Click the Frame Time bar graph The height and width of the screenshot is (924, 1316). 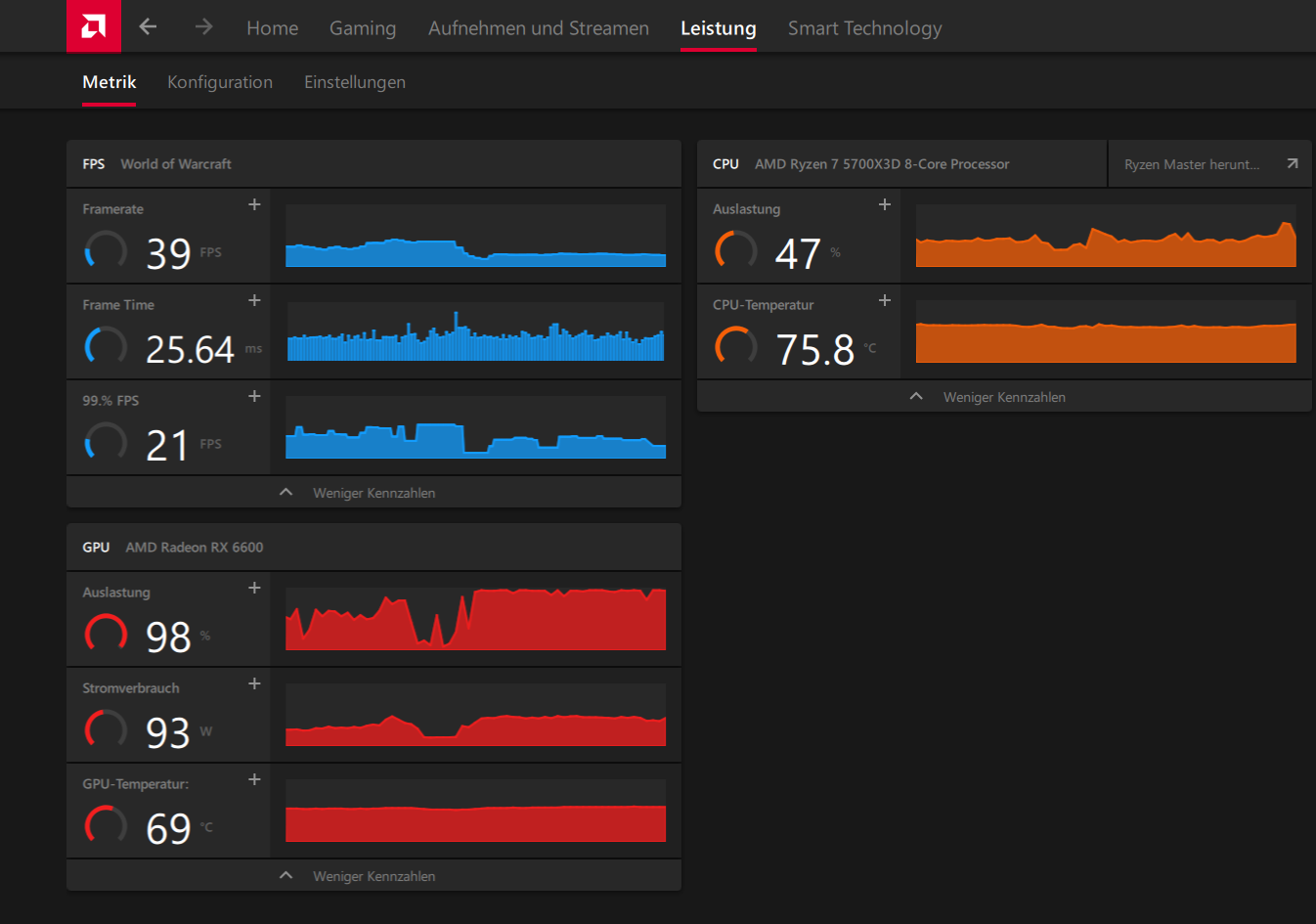point(475,331)
